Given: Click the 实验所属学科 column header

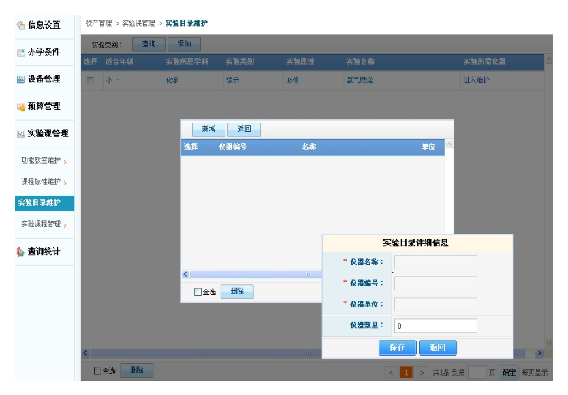Looking at the screenshot, I should click(x=187, y=62).
